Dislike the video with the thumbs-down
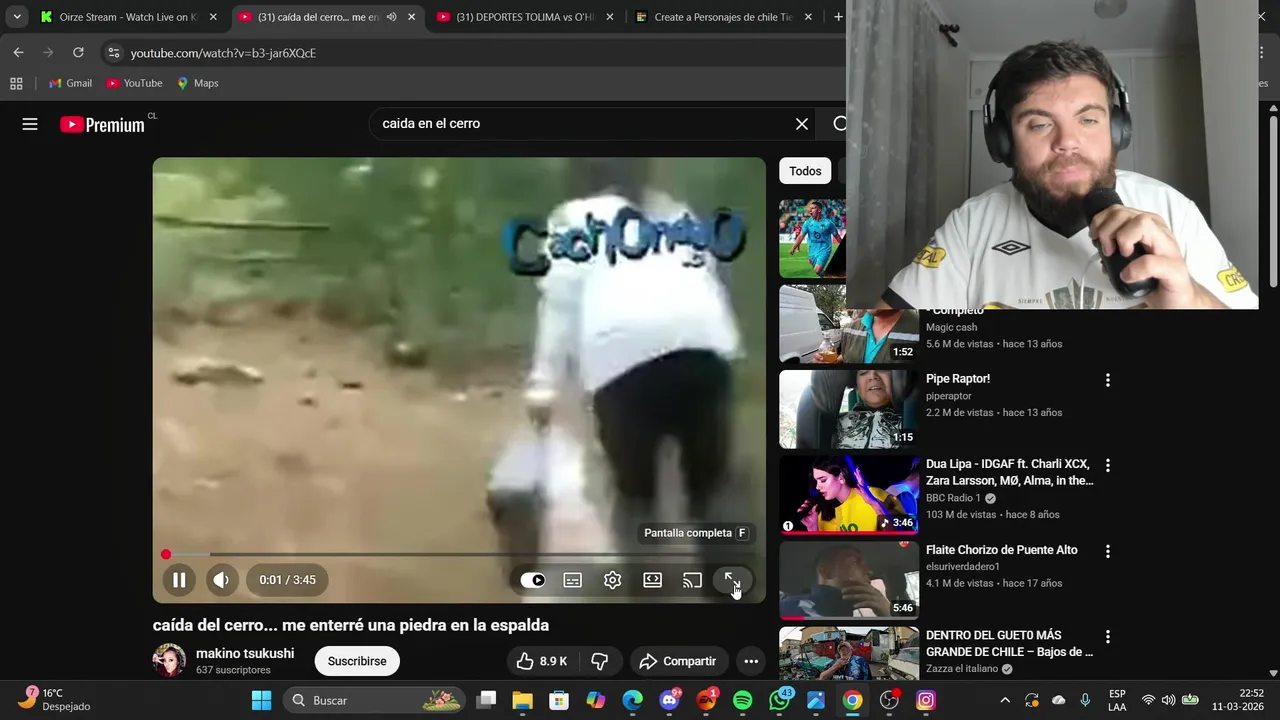Viewport: 1280px width, 720px height. click(599, 661)
